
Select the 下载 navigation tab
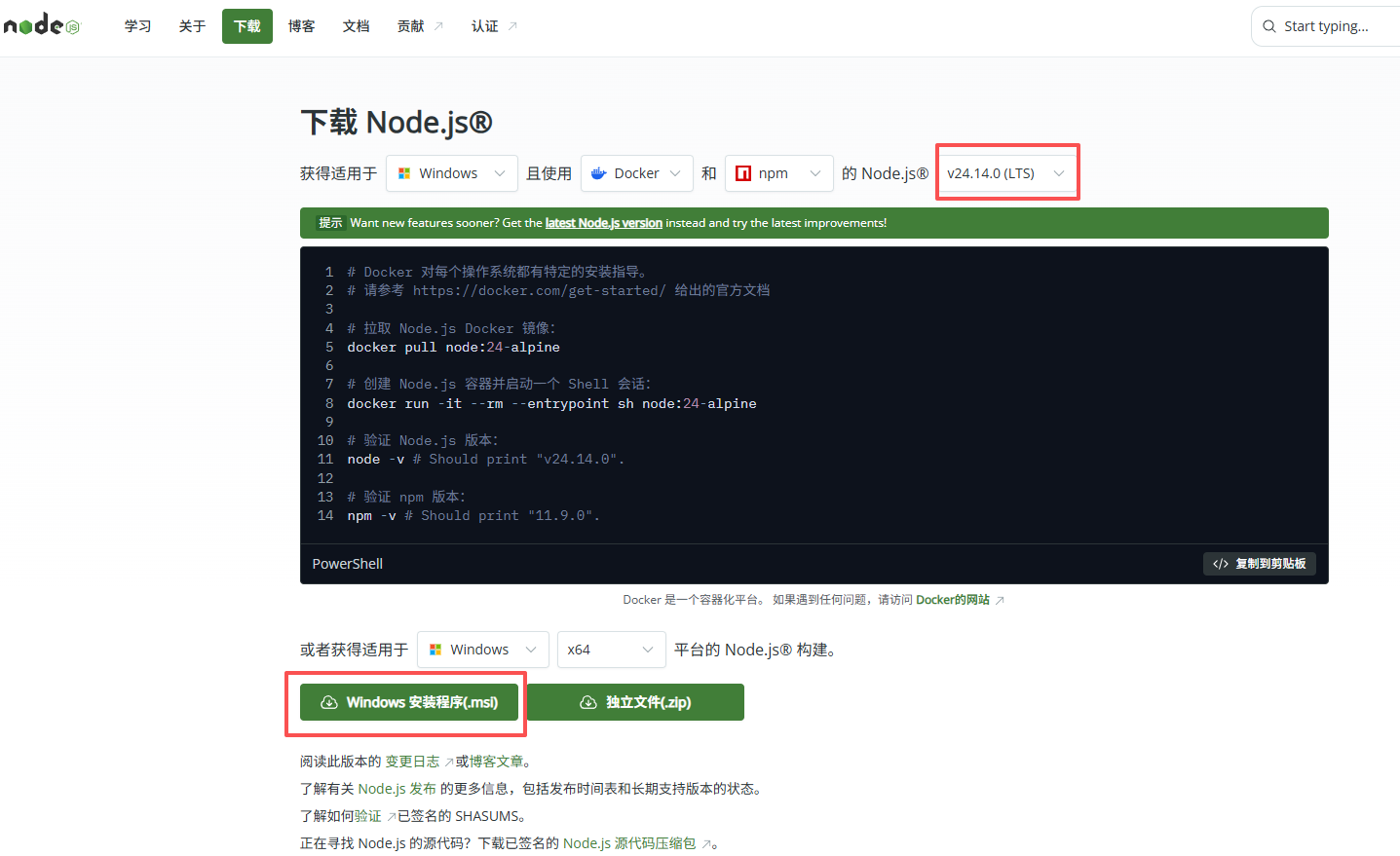(246, 26)
